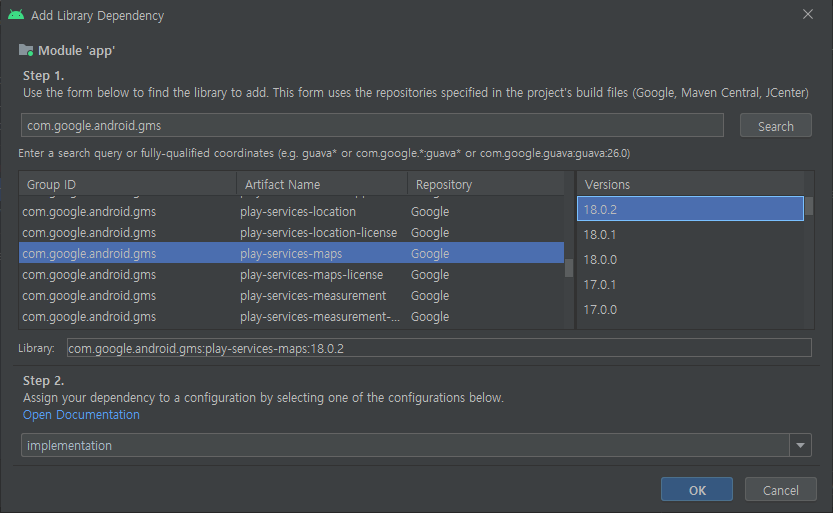The image size is (833, 513).
Task: Choose version 17.0.0
Action: coord(690,309)
